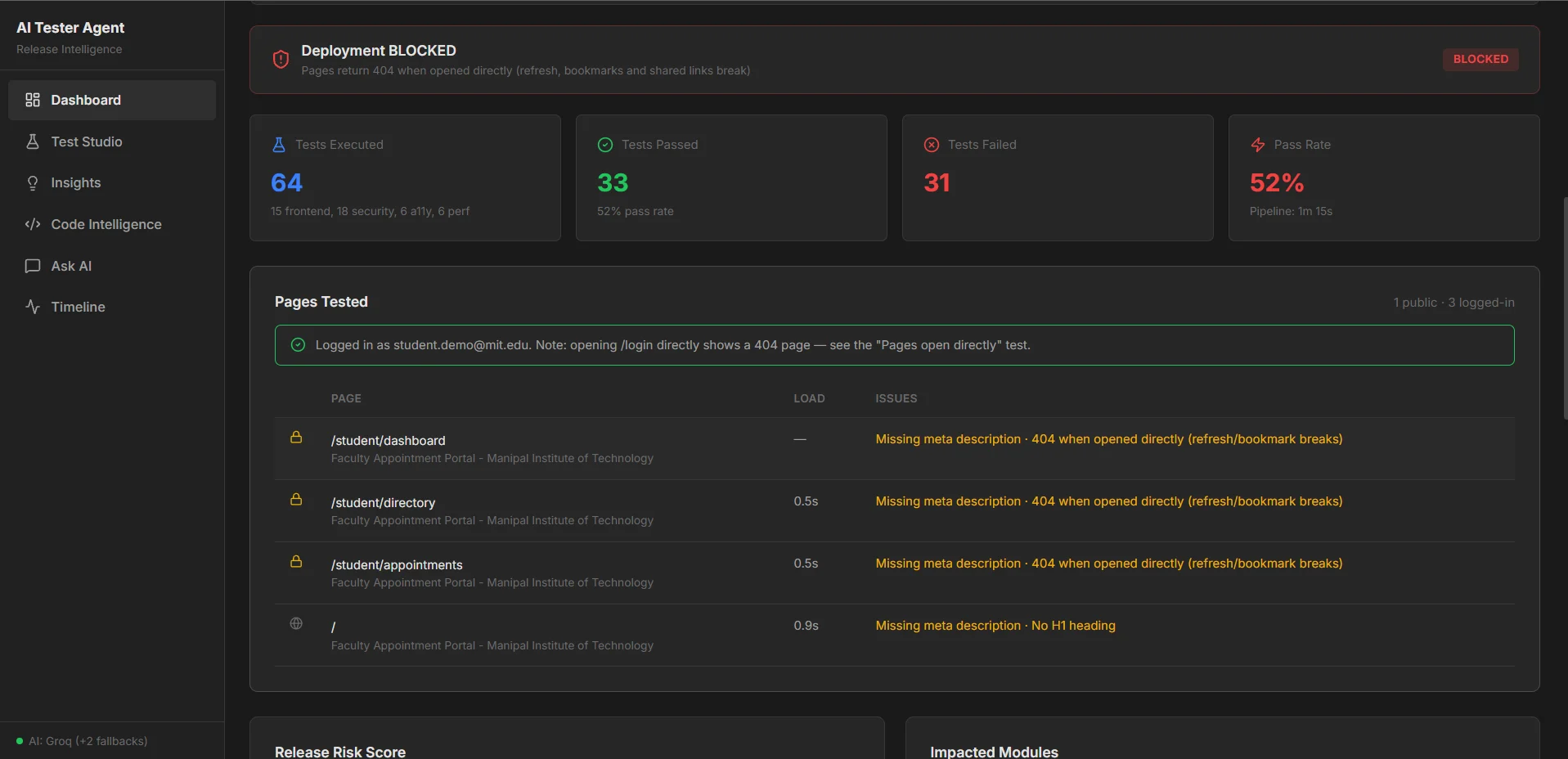The width and height of the screenshot is (1568, 759).
Task: Click the green check icon in Tests Passed
Action: point(605,145)
